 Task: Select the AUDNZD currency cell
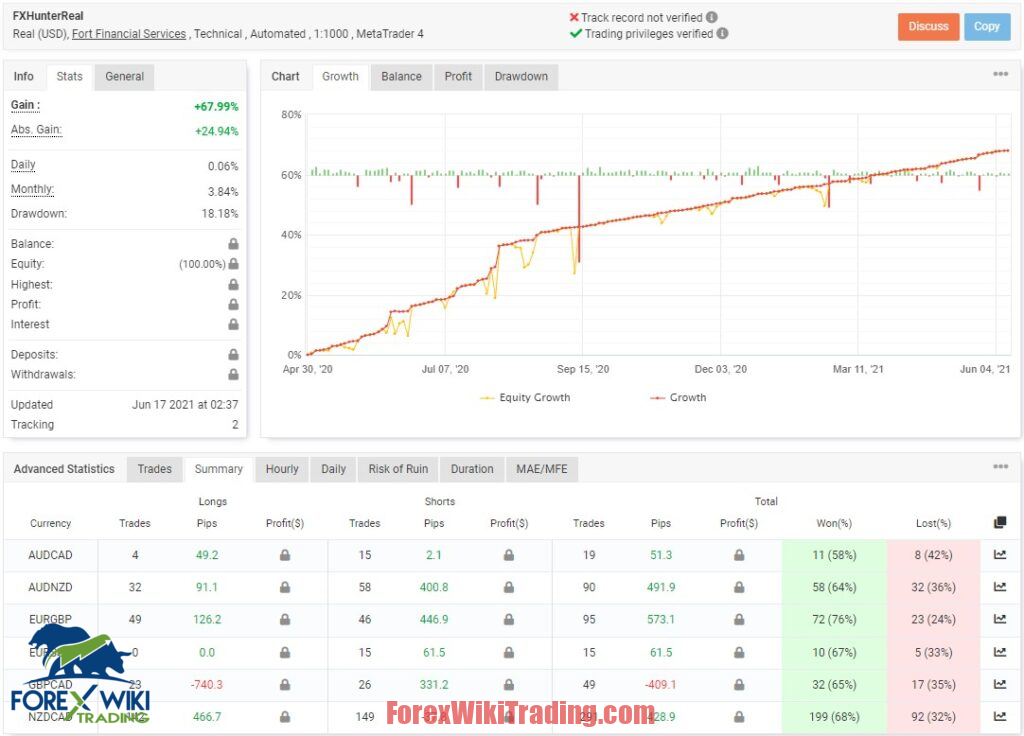[50, 587]
